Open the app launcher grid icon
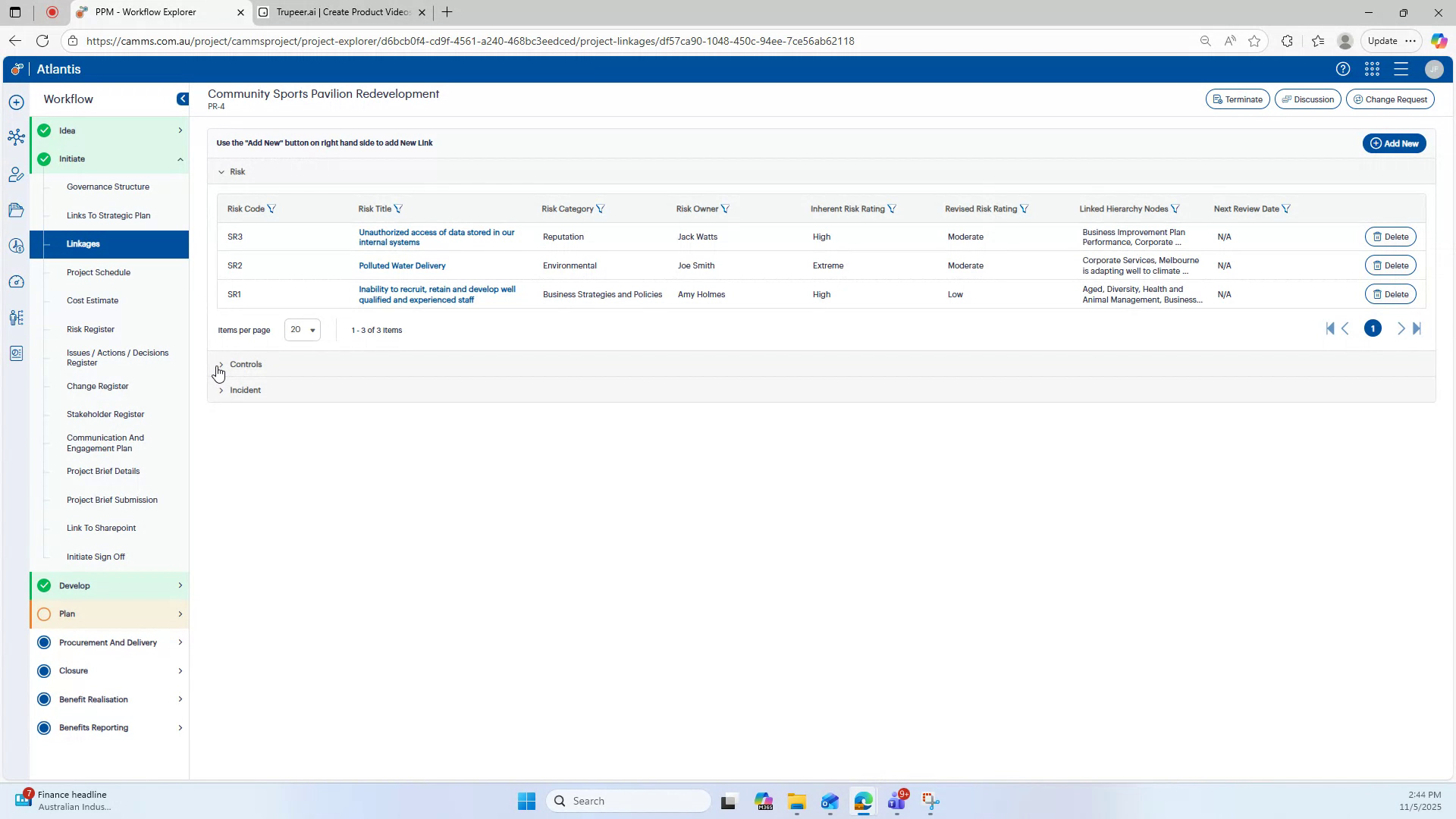The width and height of the screenshot is (1456, 819). click(1372, 69)
